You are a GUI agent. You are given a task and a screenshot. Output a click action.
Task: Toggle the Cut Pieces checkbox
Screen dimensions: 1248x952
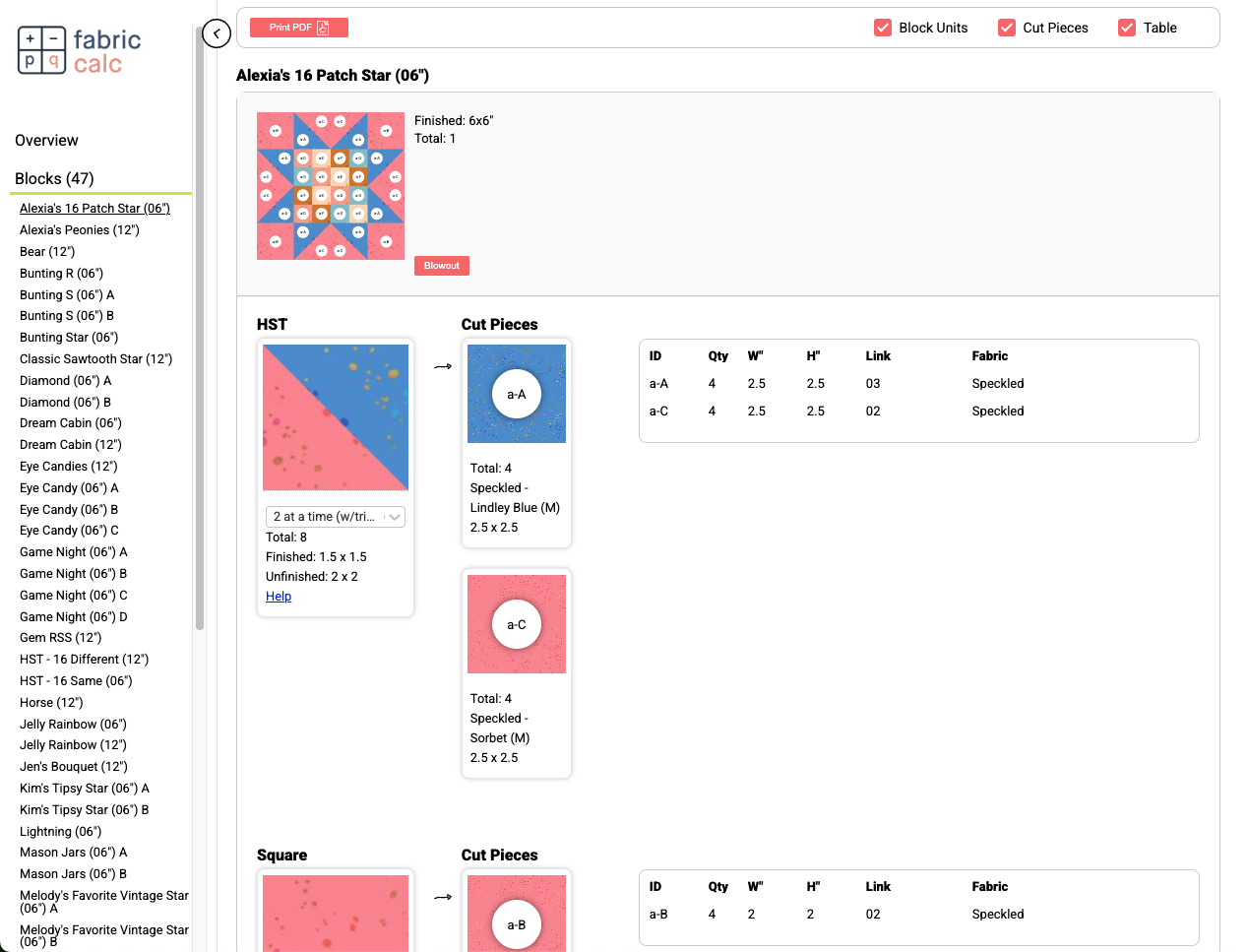click(1007, 28)
